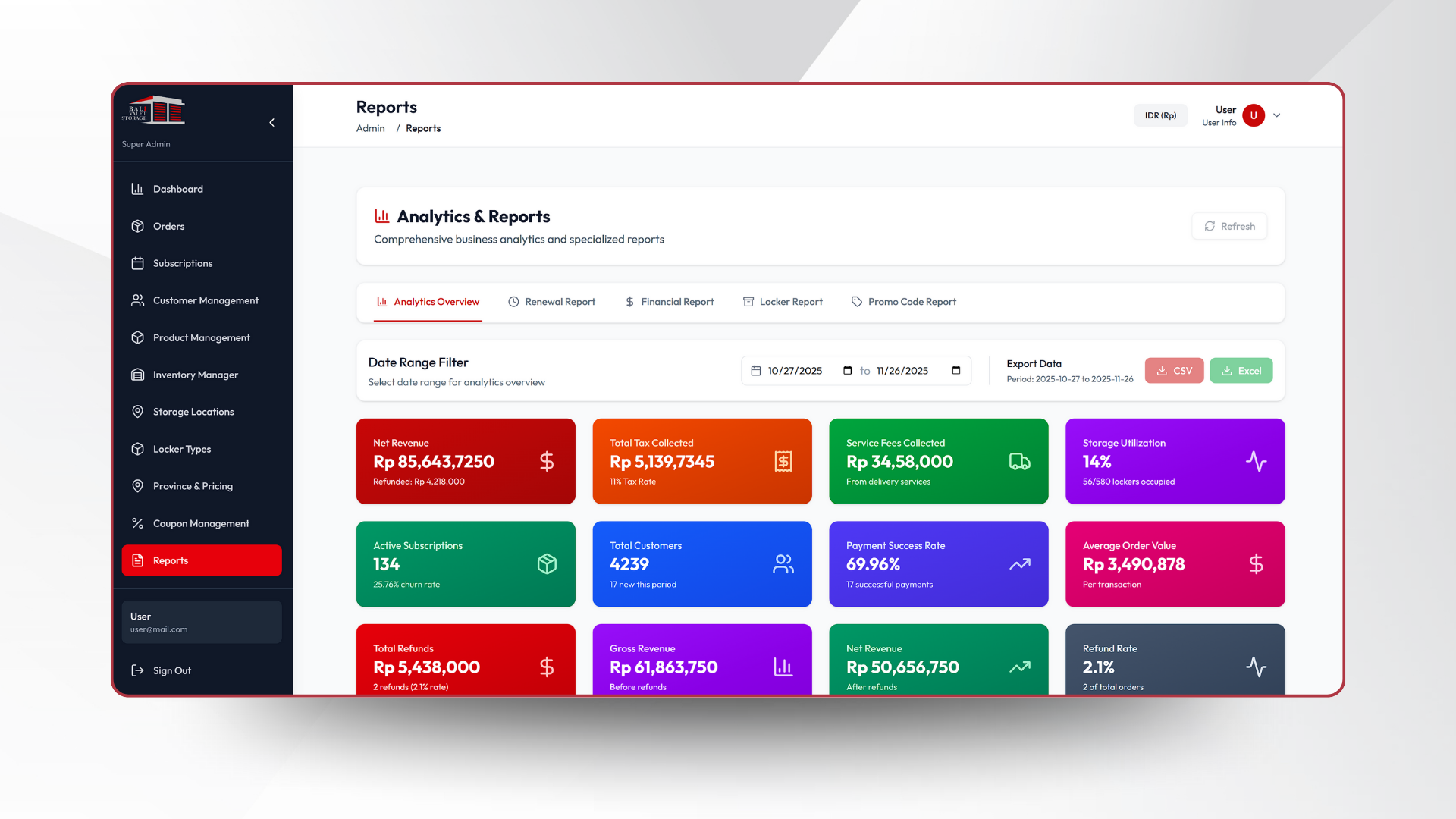This screenshot has width=1456, height=819.
Task: Click the Admin breadcrumb link
Action: coord(370,128)
